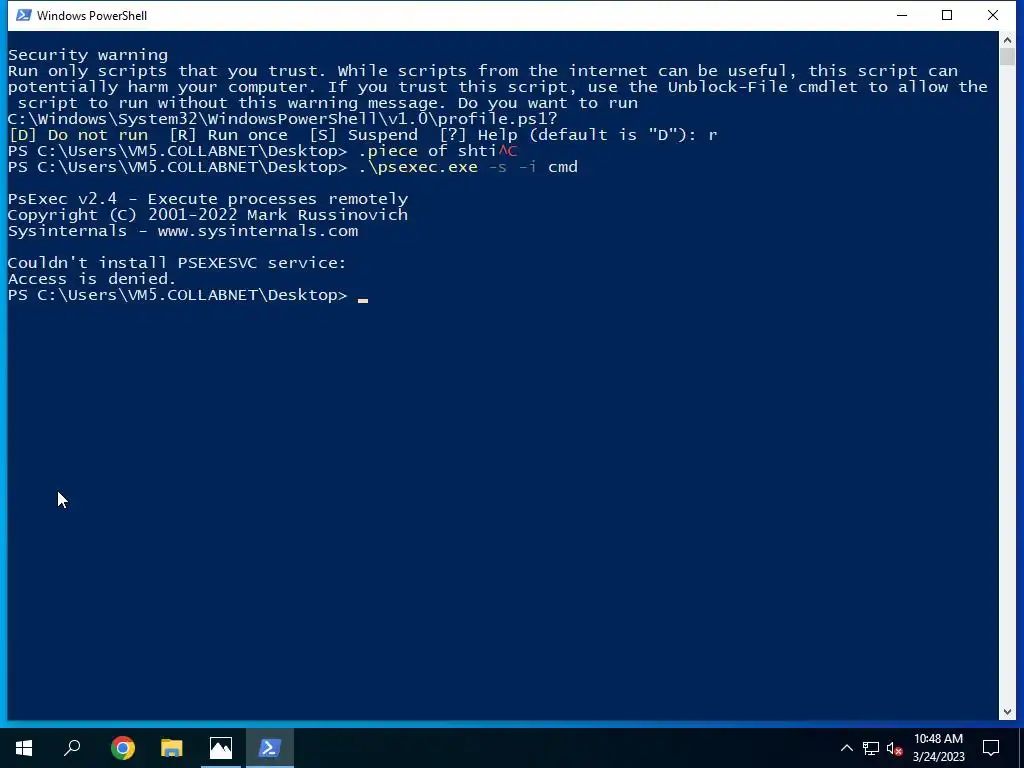Open the Photos app taskbar icon
1024x768 pixels.
coord(221,748)
